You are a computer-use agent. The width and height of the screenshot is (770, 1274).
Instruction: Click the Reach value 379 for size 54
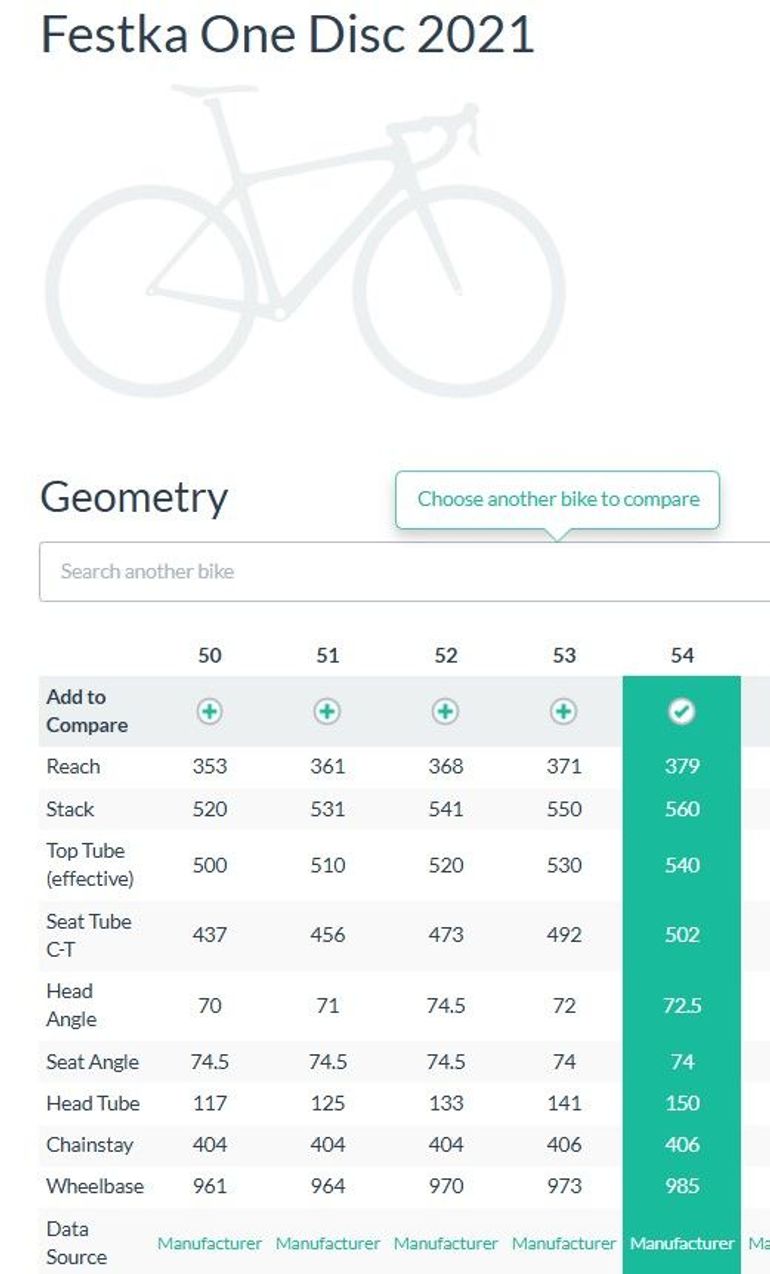pos(681,767)
